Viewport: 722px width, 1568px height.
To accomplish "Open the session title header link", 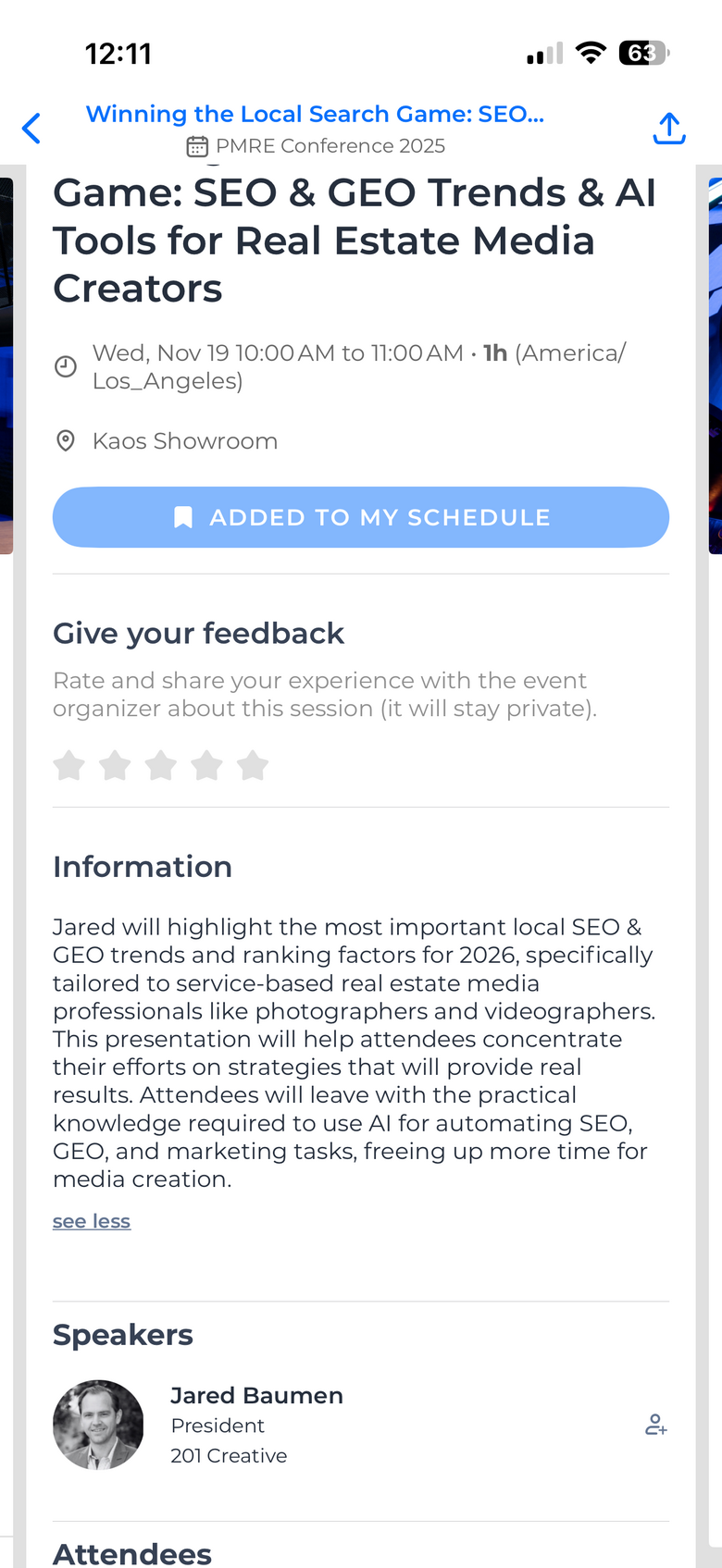I will (315, 114).
